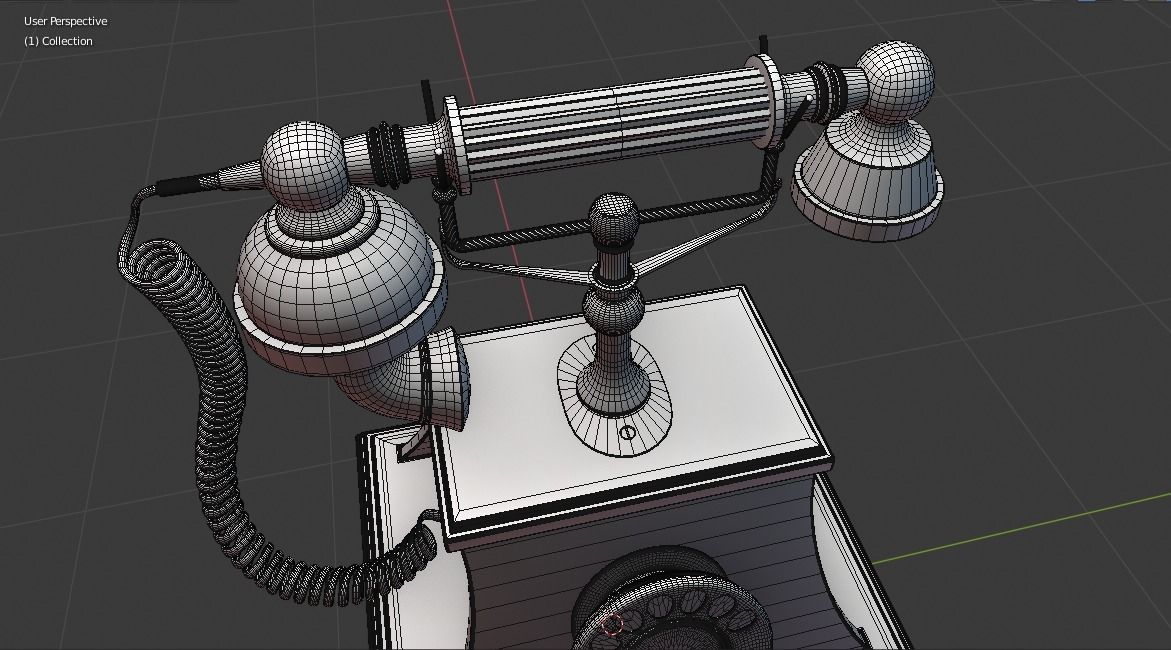Image resolution: width=1171 pixels, height=650 pixels.
Task: Click the "User Perspective" viewport label
Action: (66, 21)
